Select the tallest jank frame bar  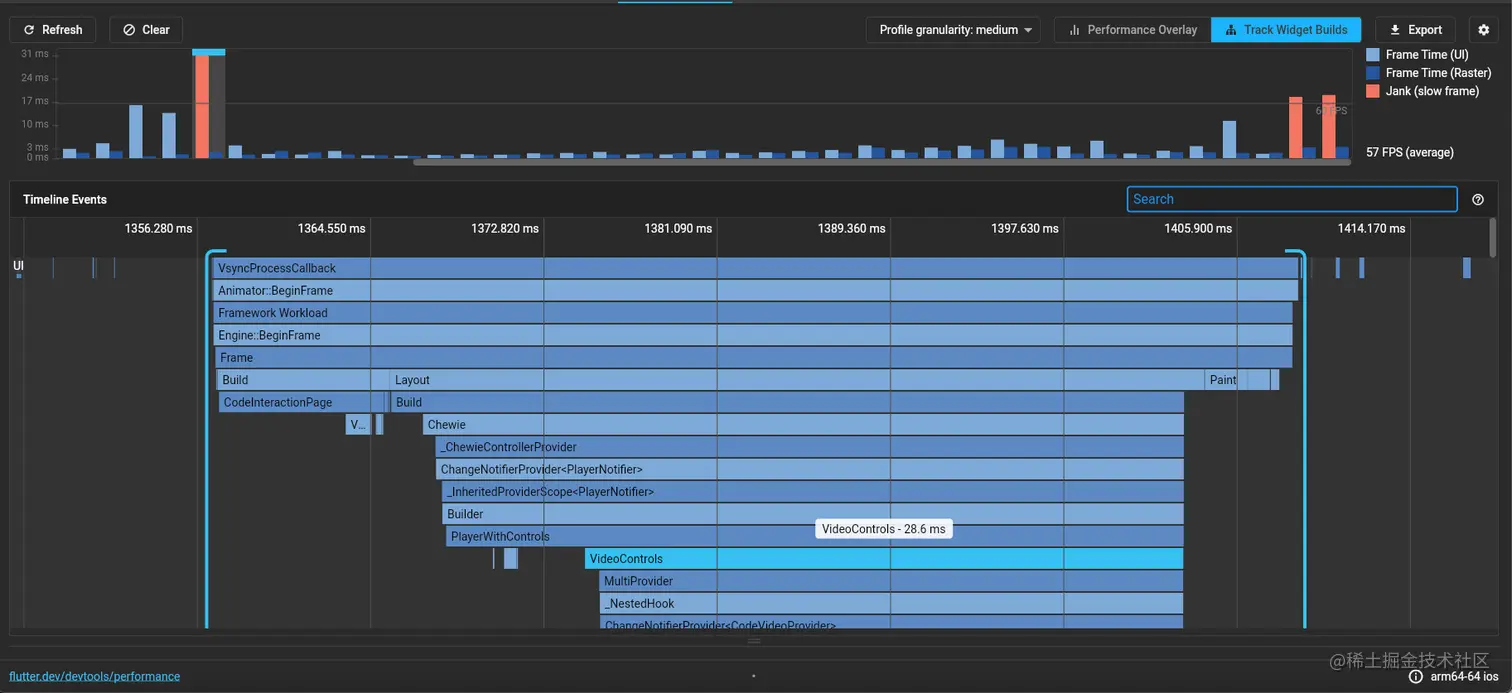click(x=201, y=106)
